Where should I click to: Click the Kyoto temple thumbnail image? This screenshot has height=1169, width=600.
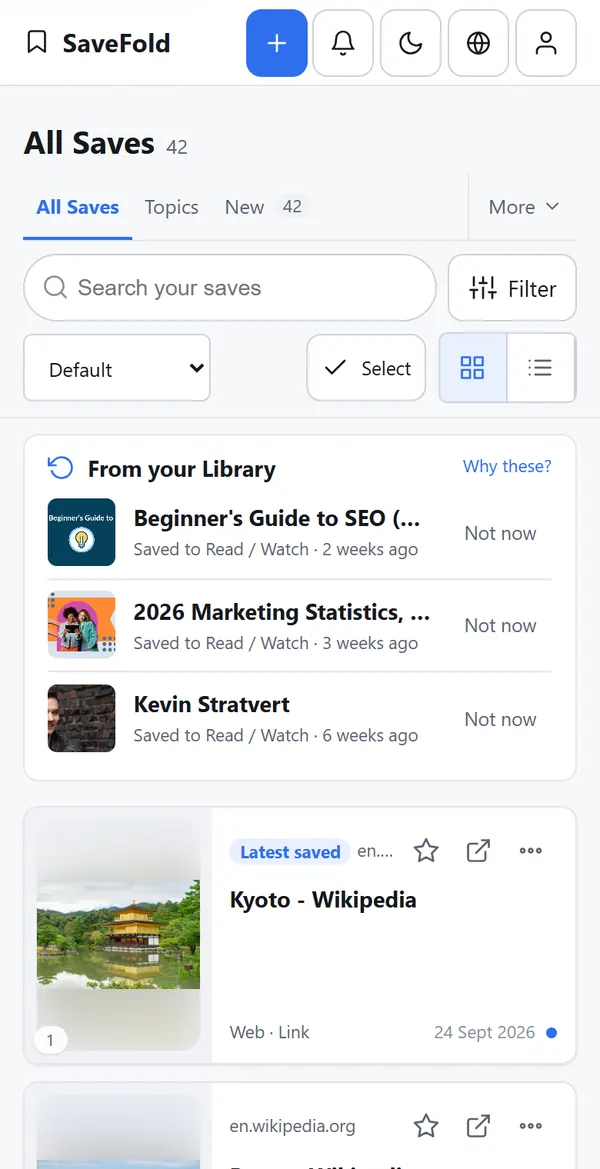(x=119, y=934)
